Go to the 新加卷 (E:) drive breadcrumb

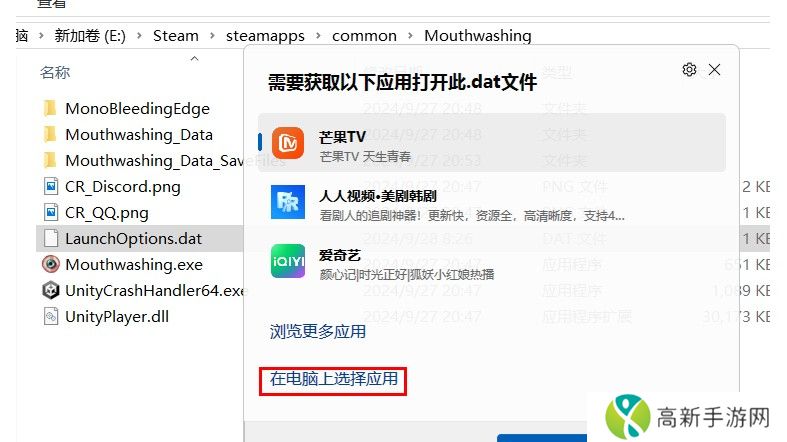click(x=90, y=36)
